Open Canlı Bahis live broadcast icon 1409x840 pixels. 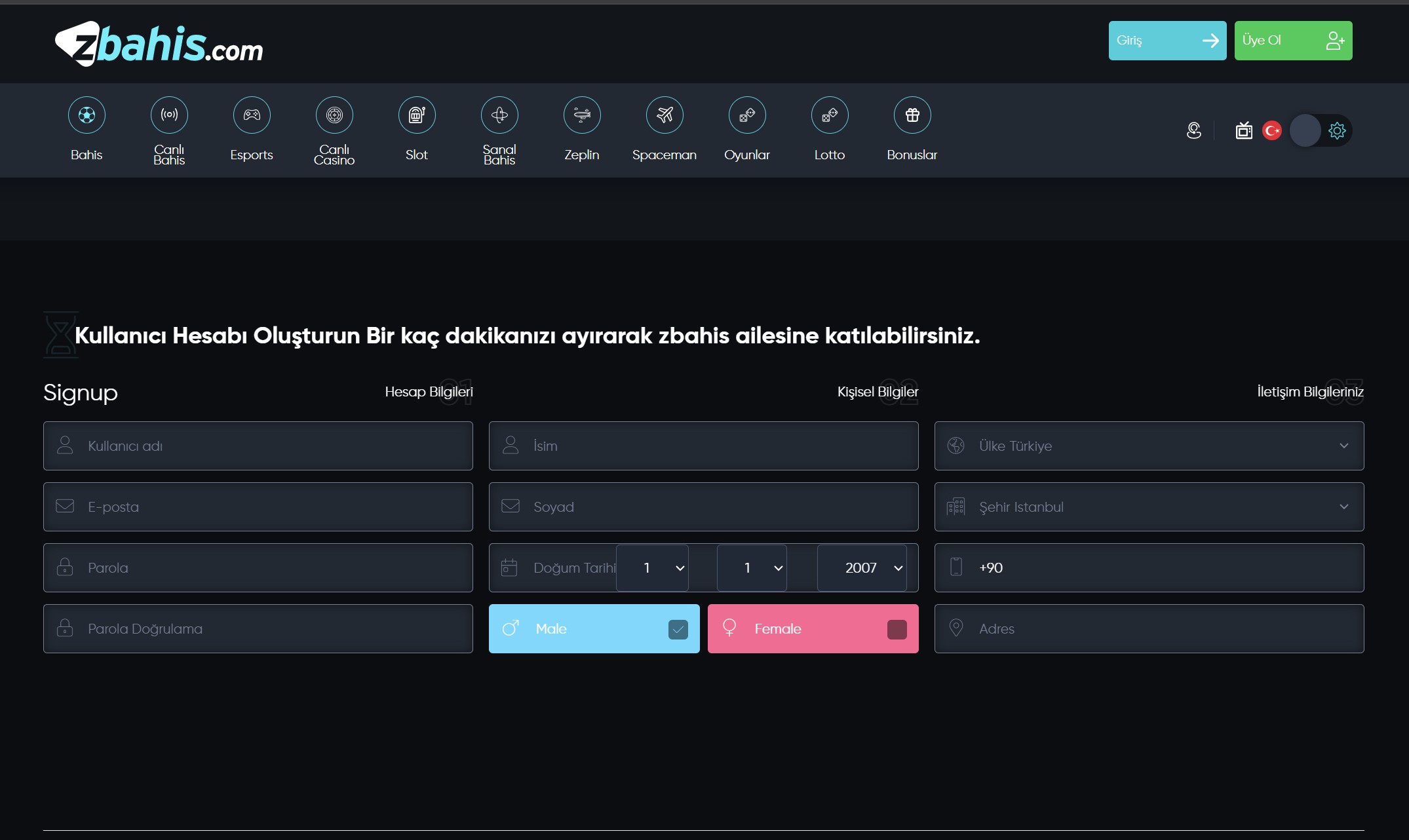click(169, 115)
